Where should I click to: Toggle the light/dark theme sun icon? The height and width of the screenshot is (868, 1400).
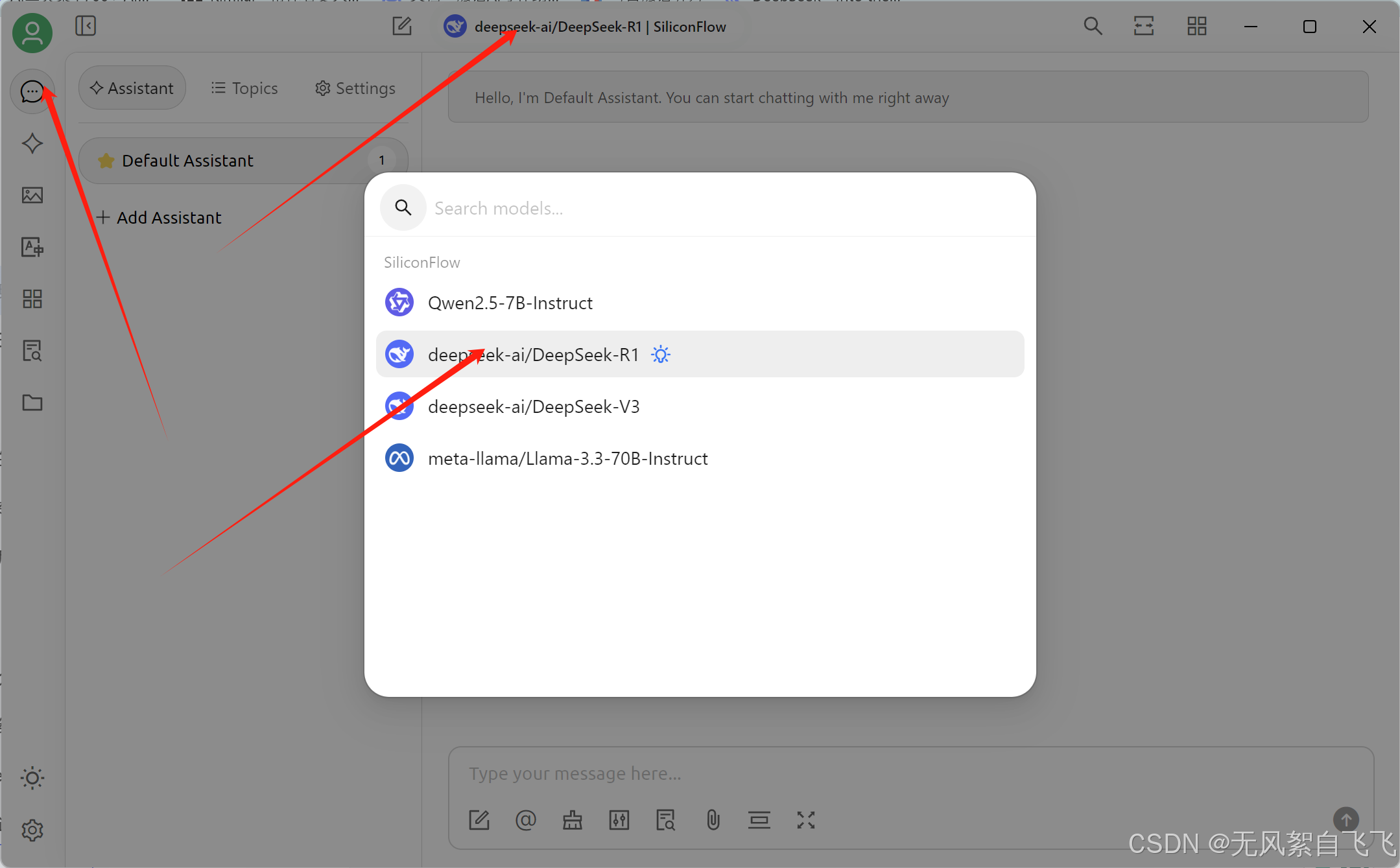click(32, 778)
